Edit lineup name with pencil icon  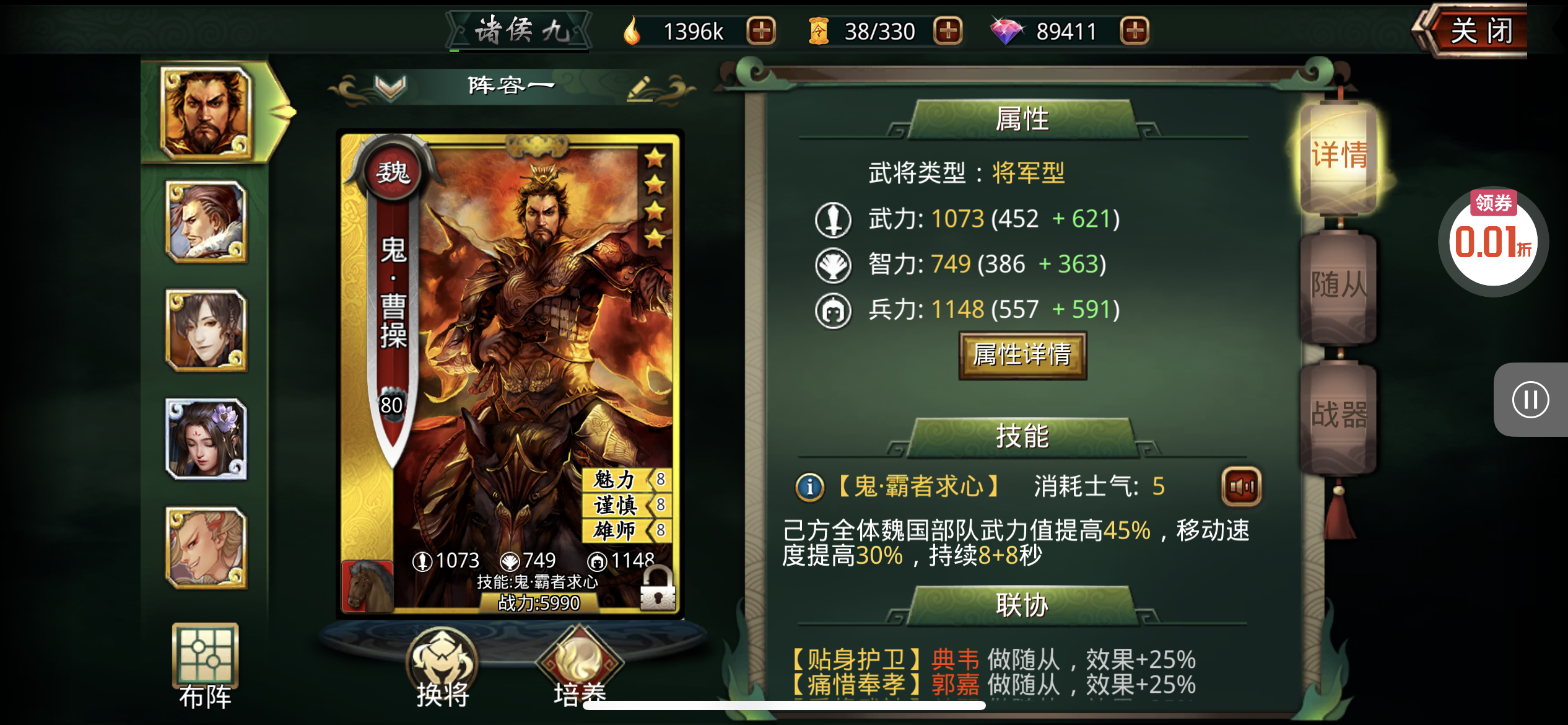(640, 89)
